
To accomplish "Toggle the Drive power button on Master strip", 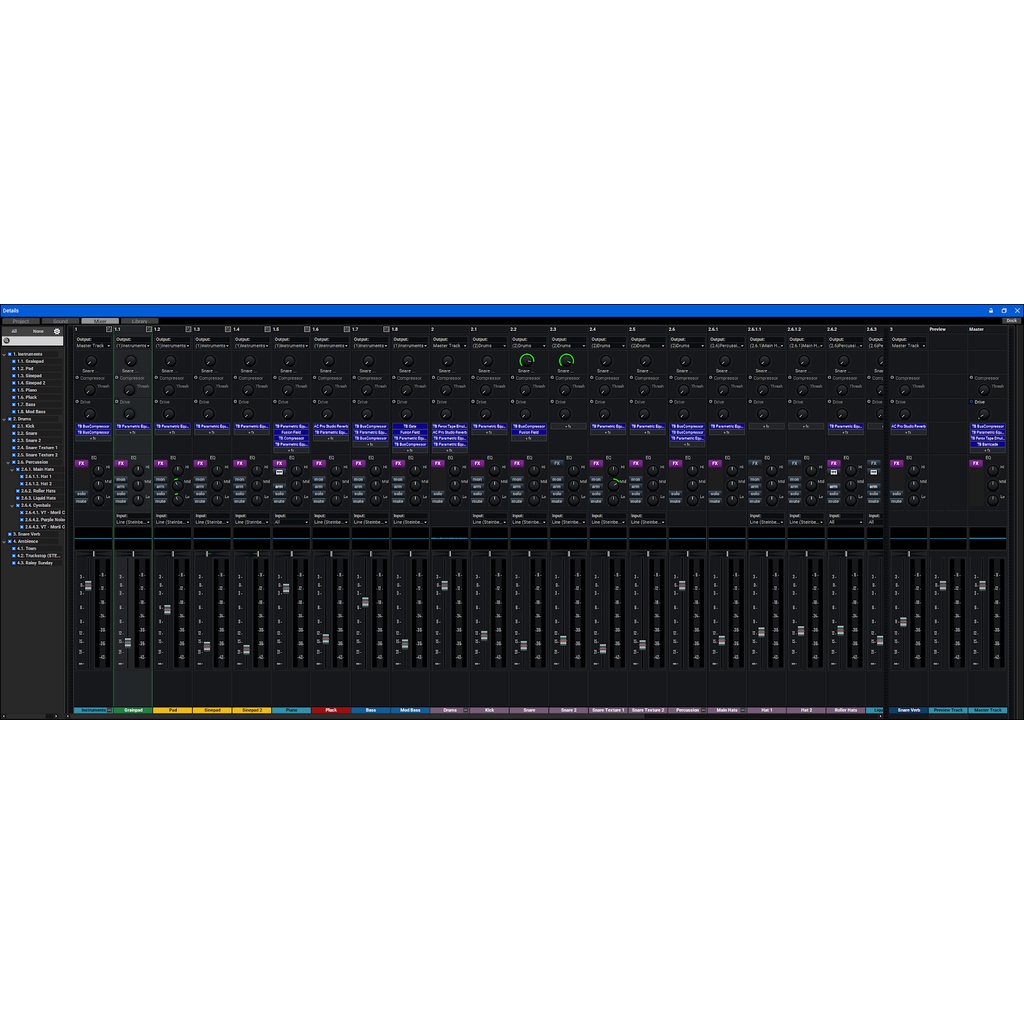I will [972, 402].
